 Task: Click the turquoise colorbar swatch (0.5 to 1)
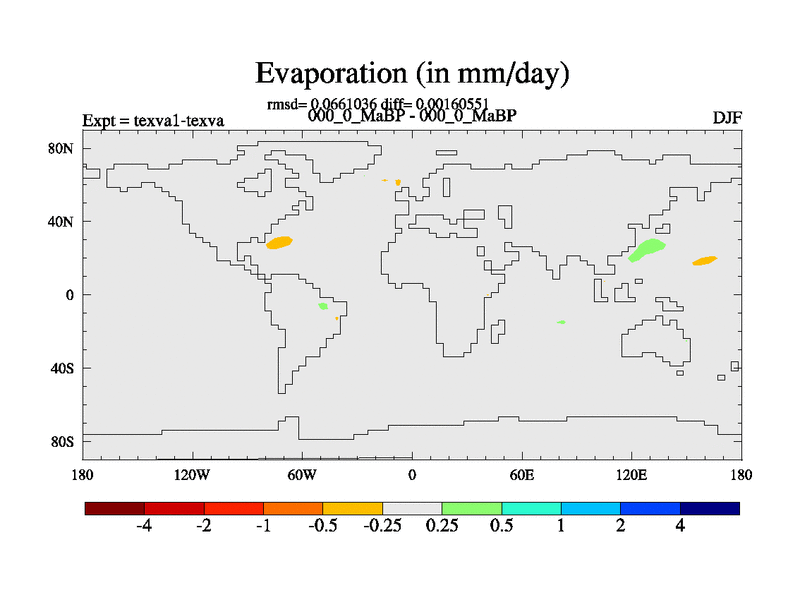531,509
